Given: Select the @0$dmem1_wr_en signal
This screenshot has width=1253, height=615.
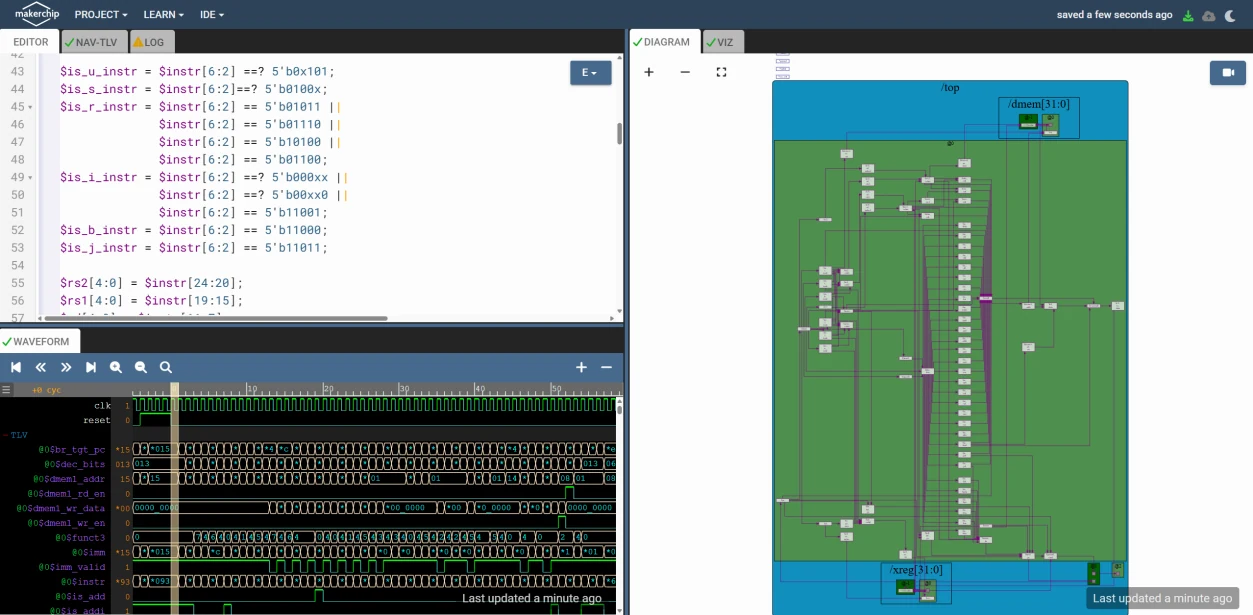Looking at the screenshot, I should (x=66, y=523).
